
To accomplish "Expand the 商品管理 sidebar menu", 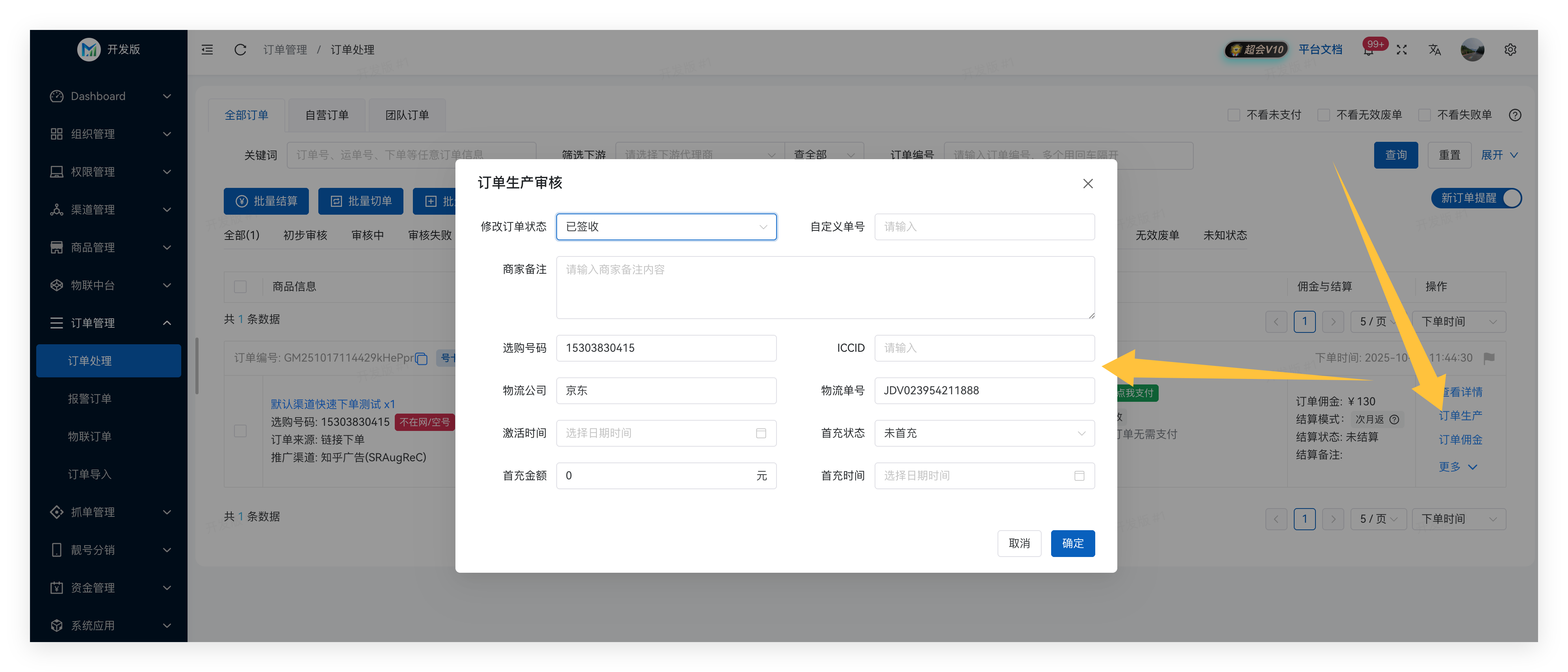I will click(110, 247).
